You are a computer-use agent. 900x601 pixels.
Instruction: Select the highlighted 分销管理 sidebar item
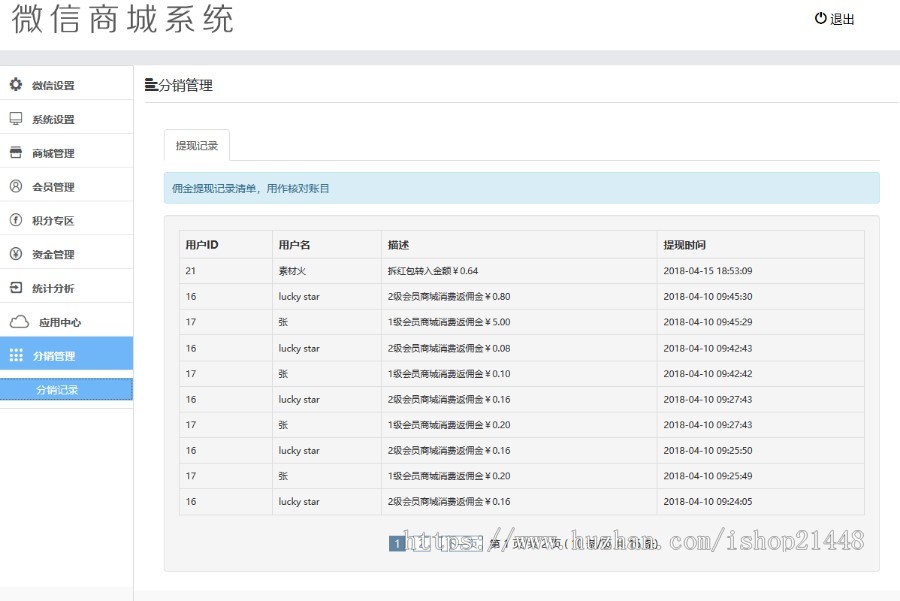(55, 353)
